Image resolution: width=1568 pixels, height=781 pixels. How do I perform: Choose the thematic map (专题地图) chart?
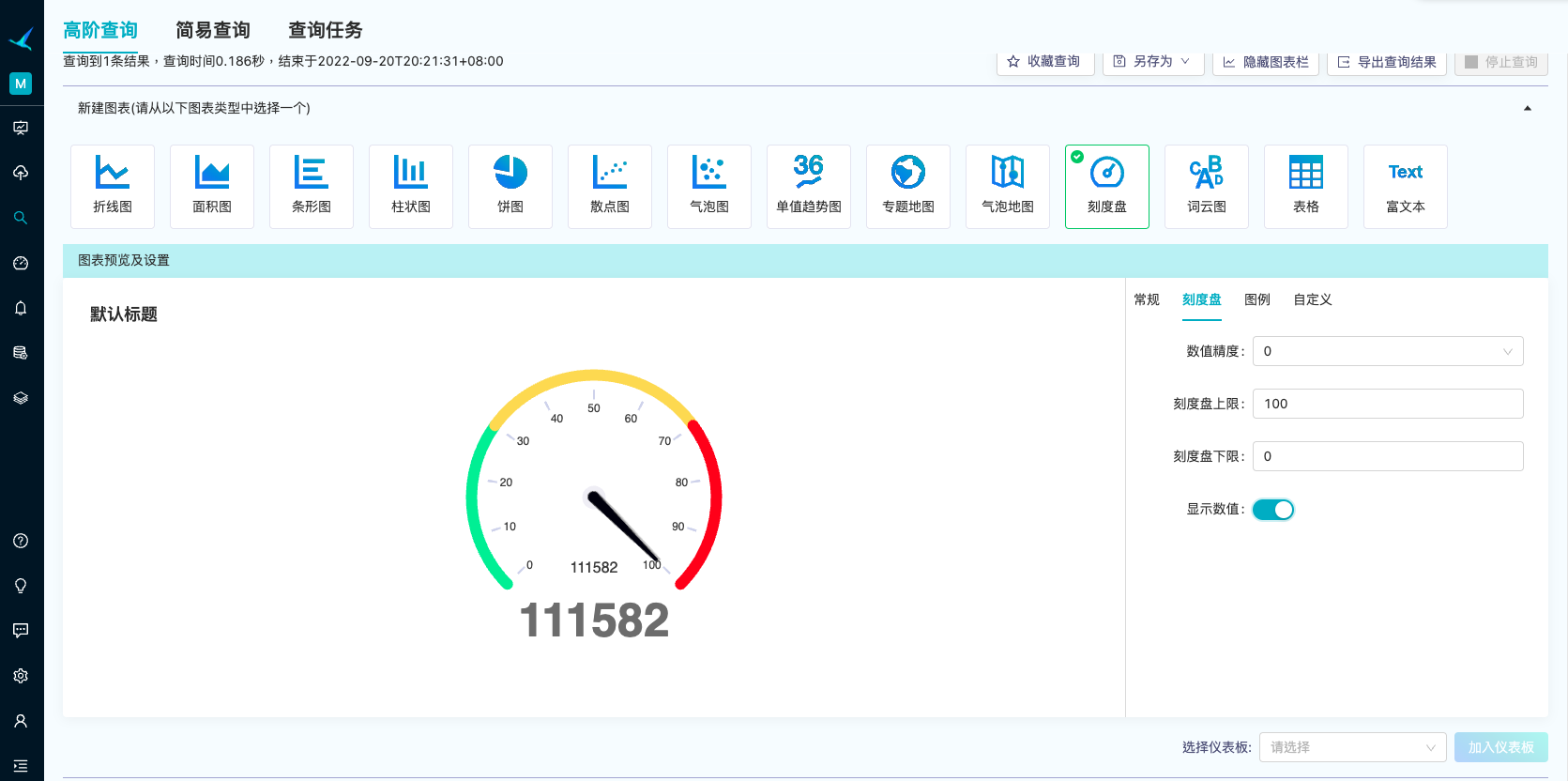(908, 187)
